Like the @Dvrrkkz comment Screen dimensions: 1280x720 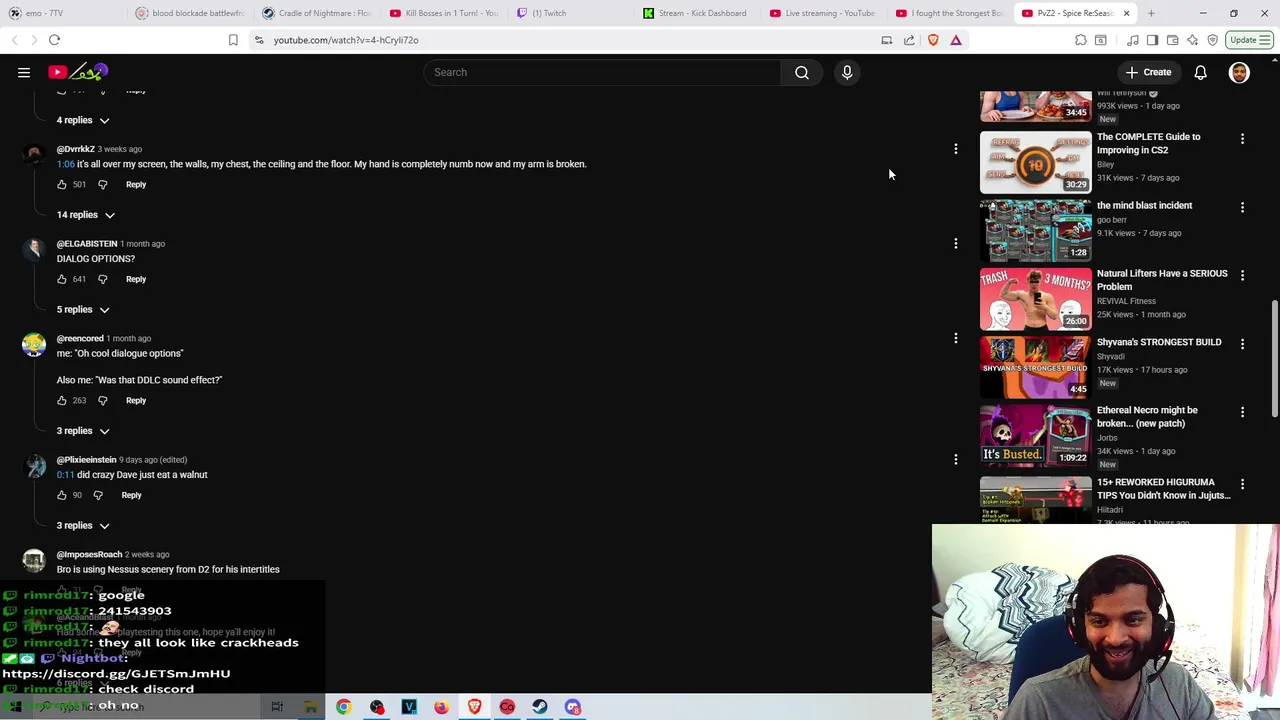coord(62,184)
